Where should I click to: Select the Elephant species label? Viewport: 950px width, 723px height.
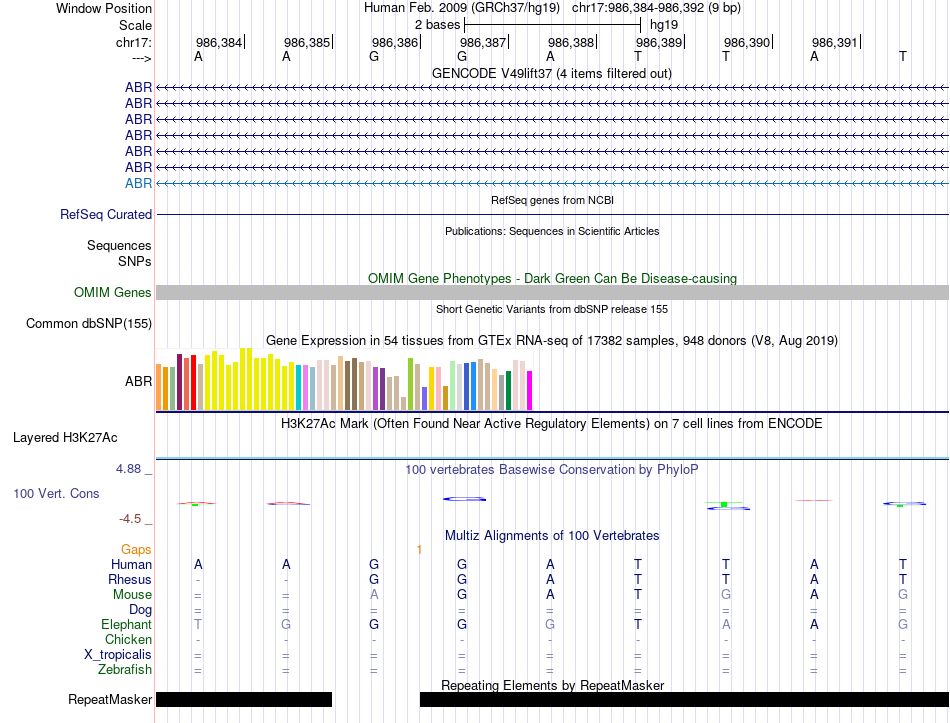coord(126,624)
